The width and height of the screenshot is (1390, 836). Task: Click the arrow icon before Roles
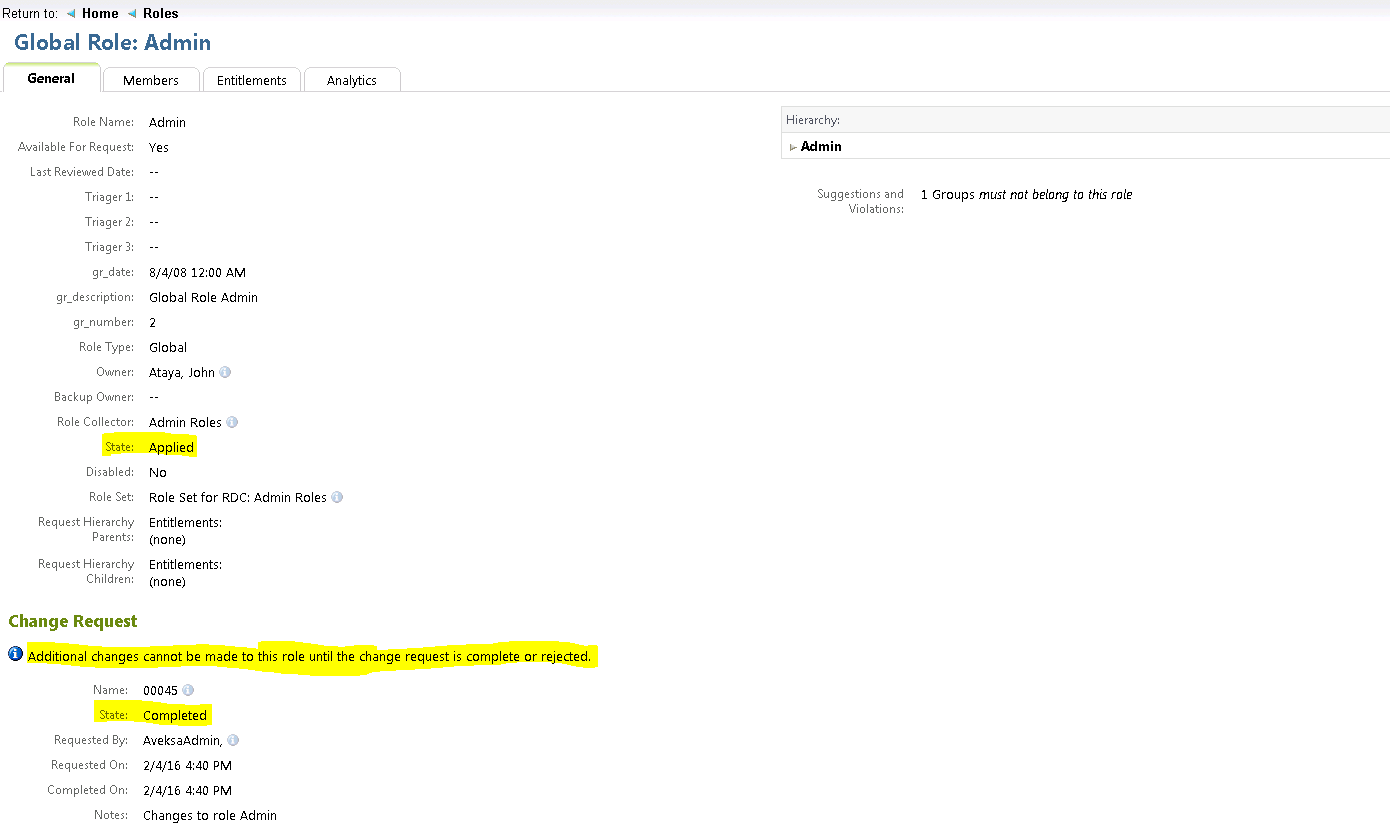coord(132,13)
